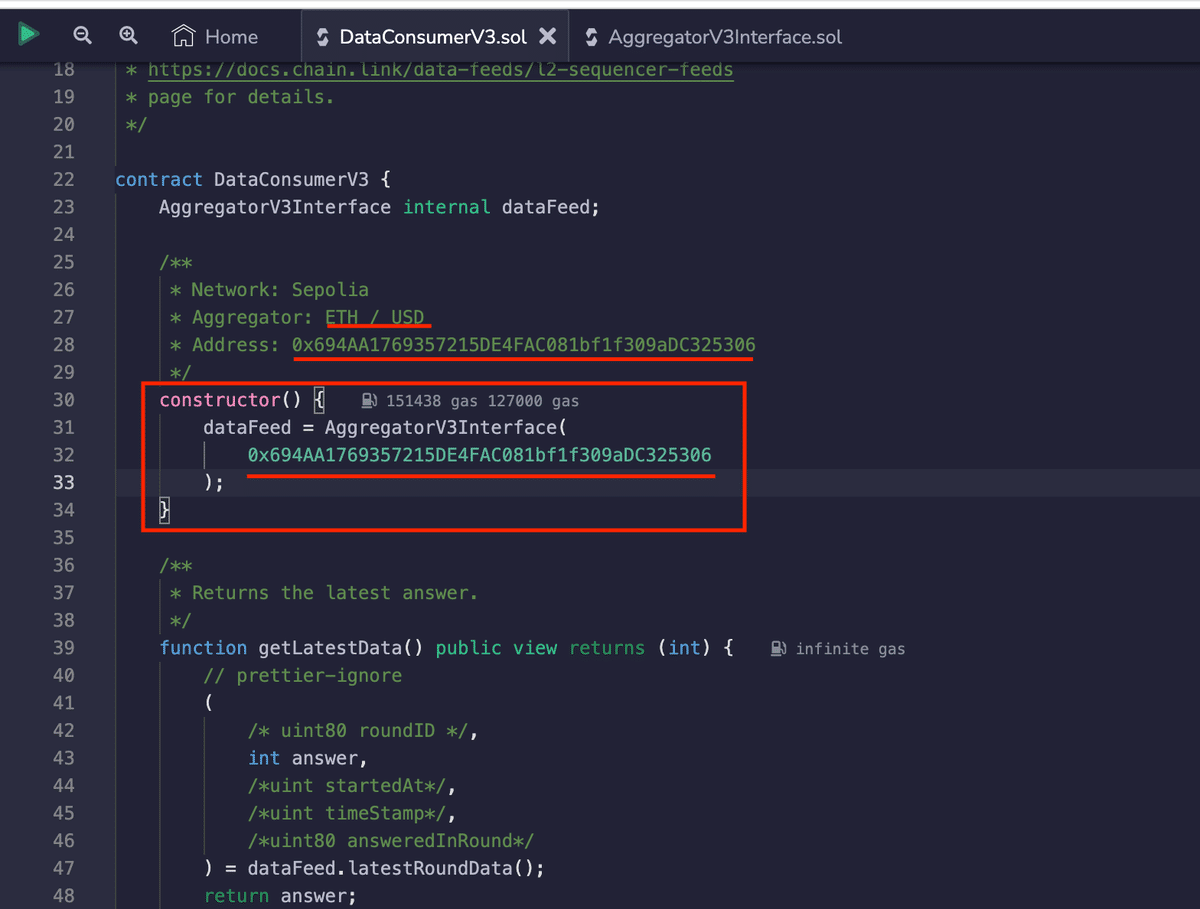Viewport: 1200px width, 909px height.
Task: Click the Home house icon
Action: tap(183, 36)
